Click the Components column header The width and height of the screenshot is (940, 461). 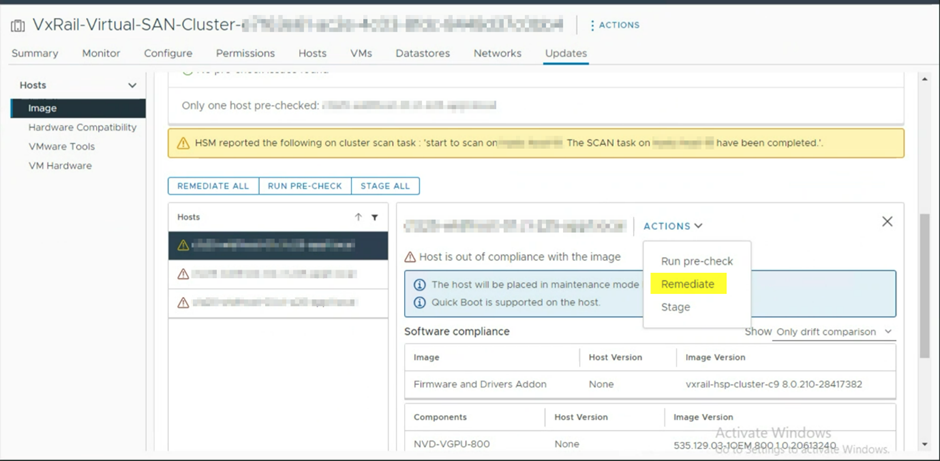[x=440, y=417]
